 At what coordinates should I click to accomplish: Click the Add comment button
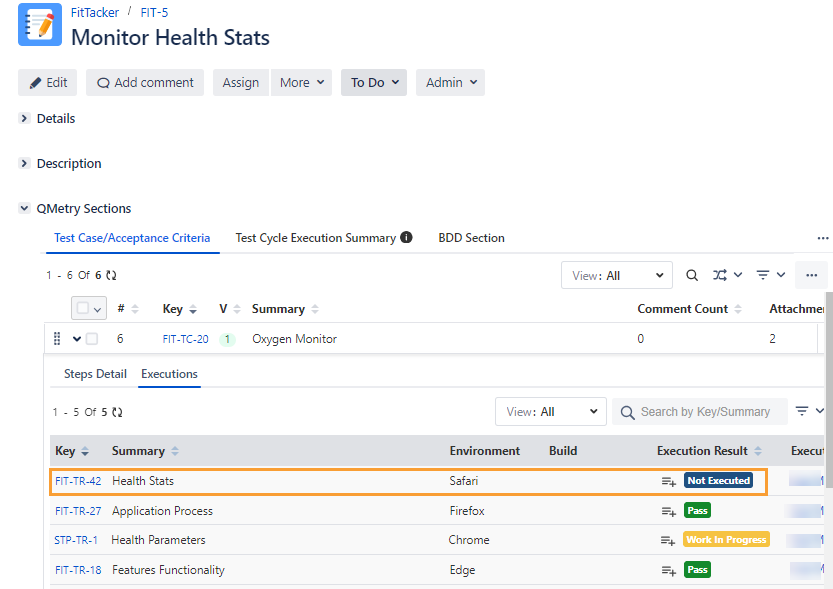coord(145,82)
